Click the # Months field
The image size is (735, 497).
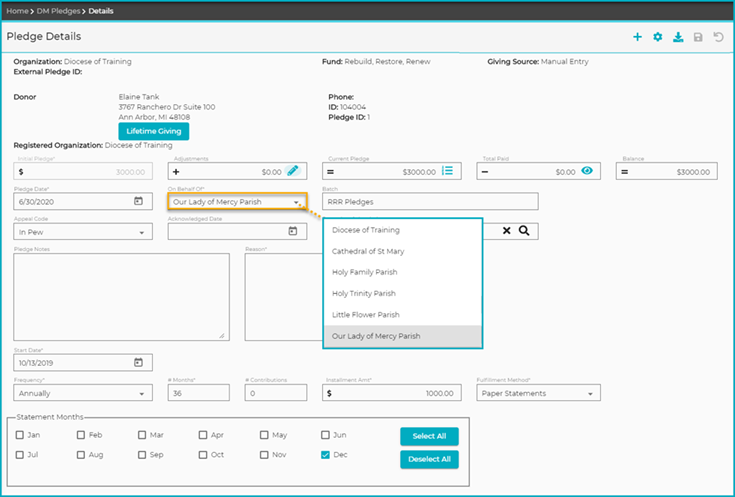(199, 393)
